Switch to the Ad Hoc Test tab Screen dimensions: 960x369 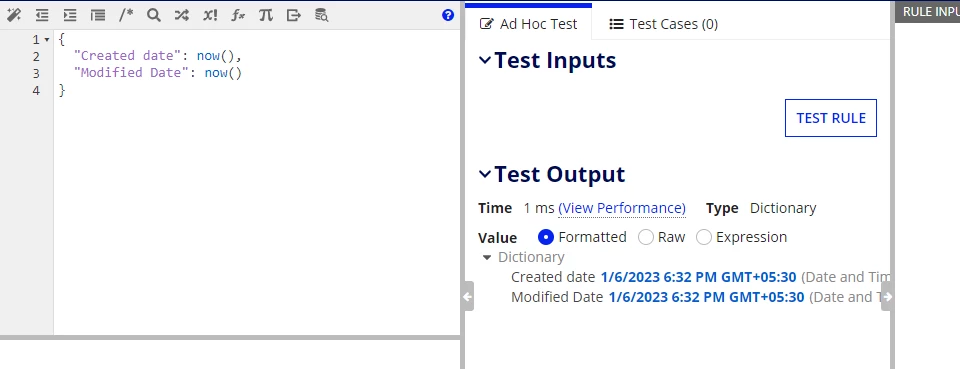click(x=528, y=24)
